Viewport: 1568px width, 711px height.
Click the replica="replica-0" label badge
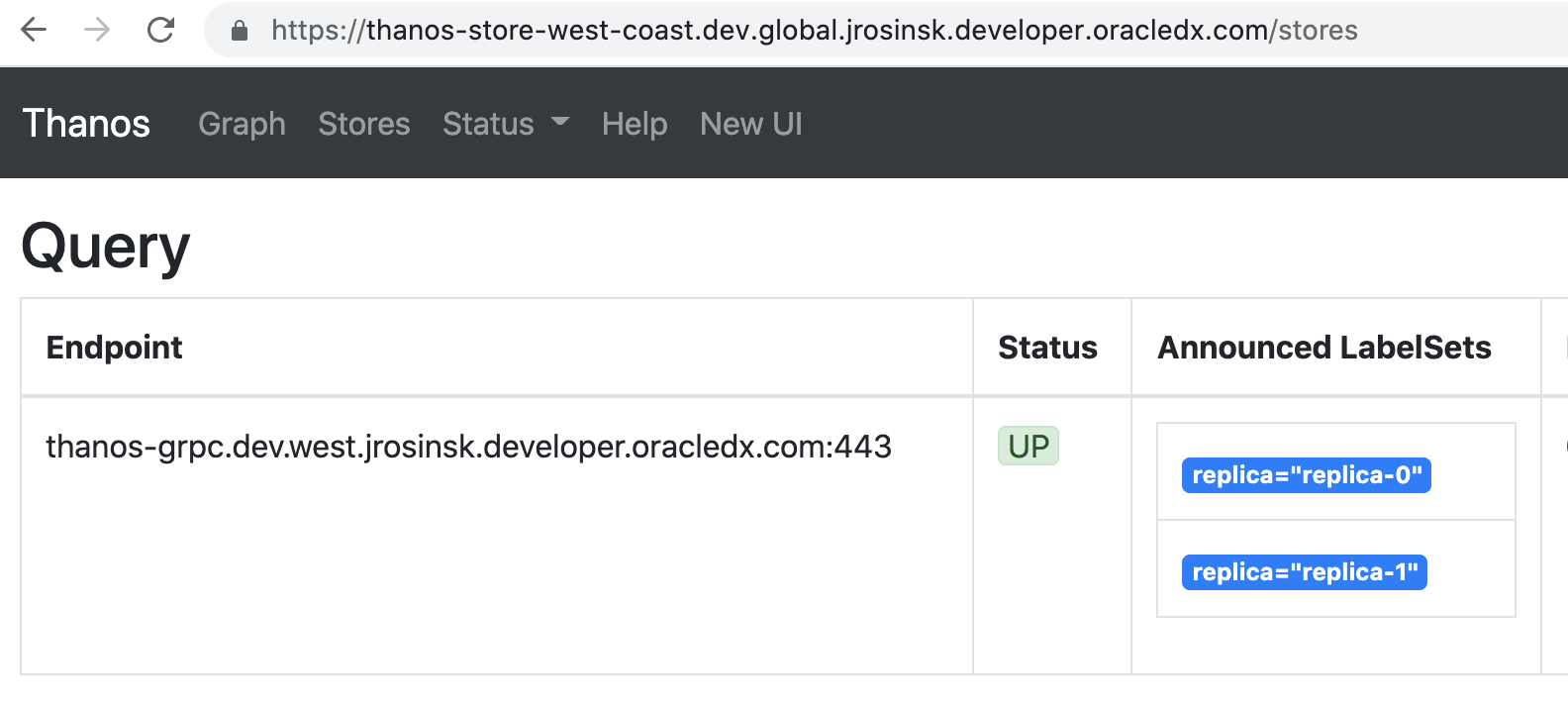click(x=1306, y=475)
